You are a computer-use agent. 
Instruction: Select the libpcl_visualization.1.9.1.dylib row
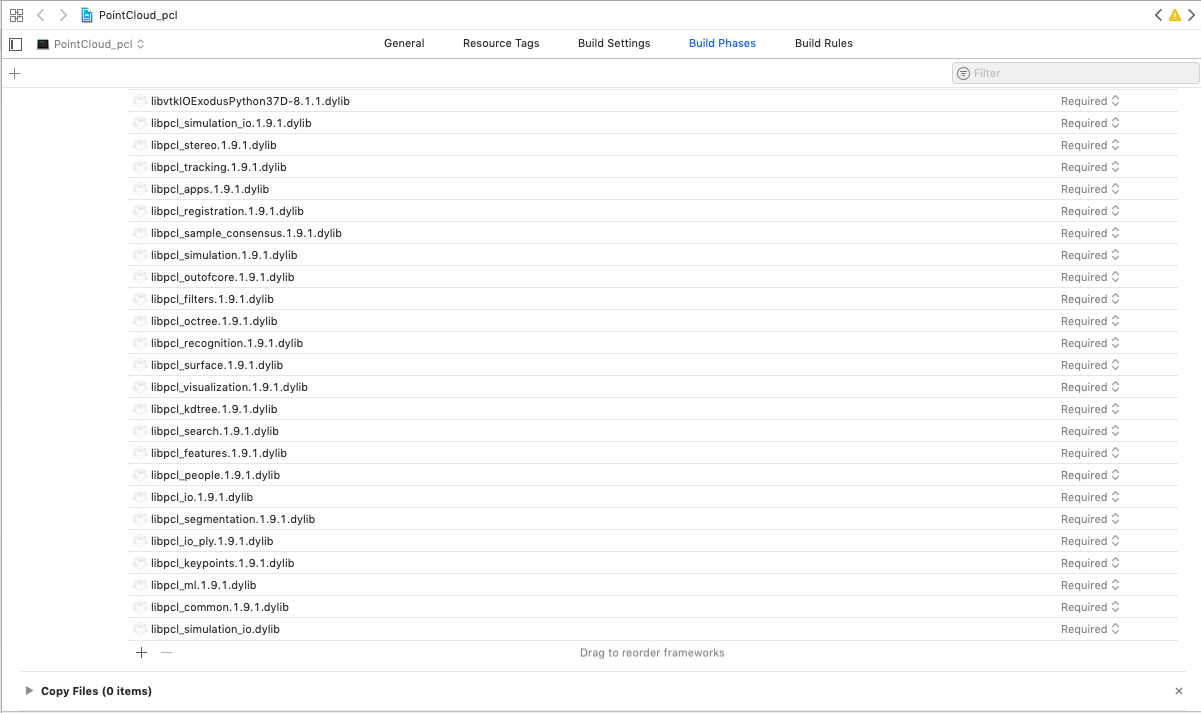tap(229, 387)
